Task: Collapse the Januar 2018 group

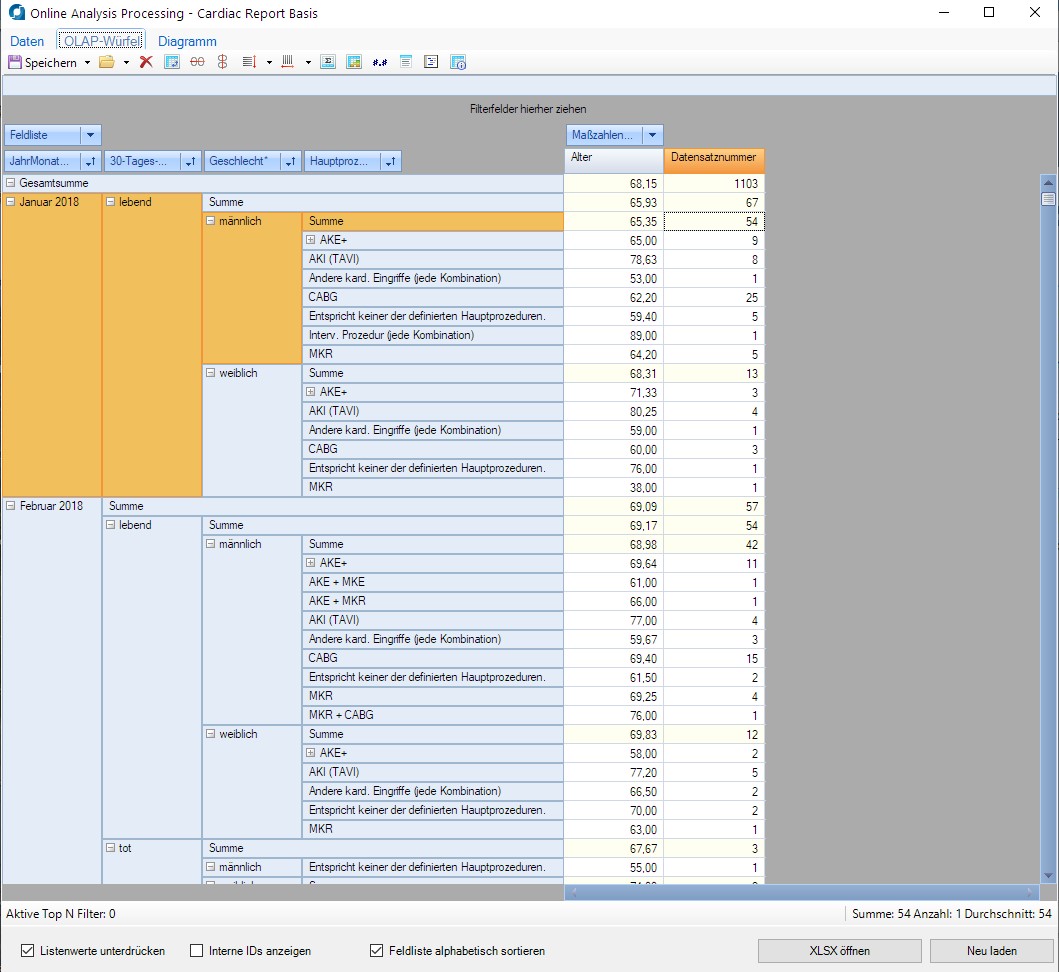Action: (10, 201)
